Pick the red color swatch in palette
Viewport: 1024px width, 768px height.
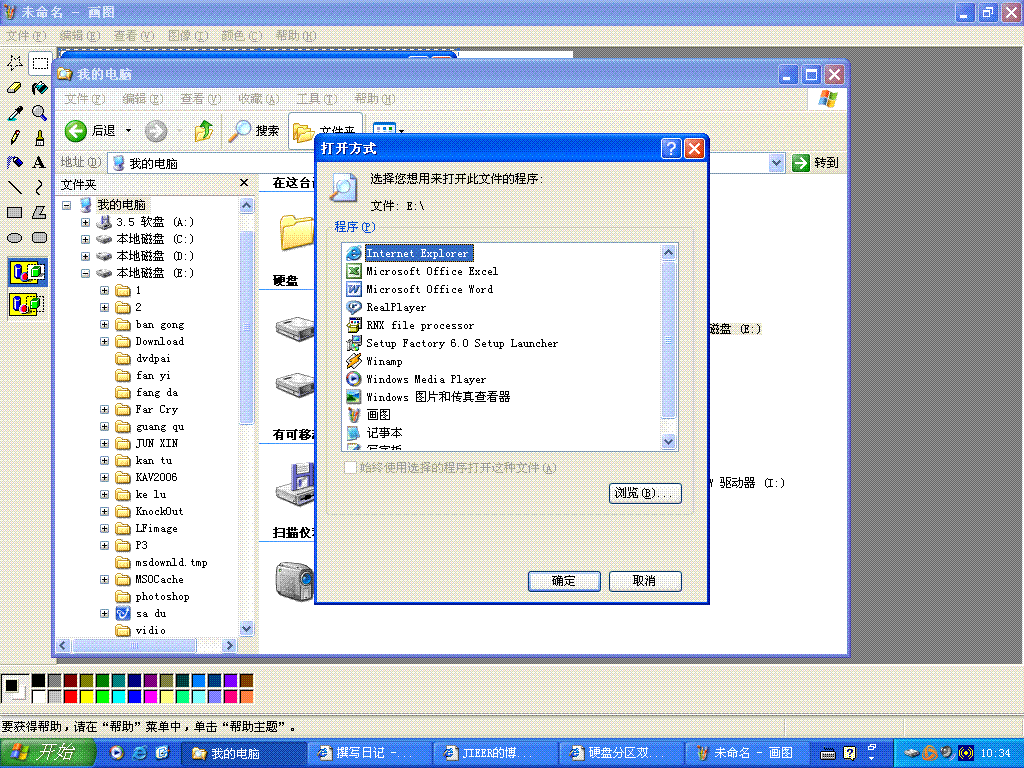71,697
